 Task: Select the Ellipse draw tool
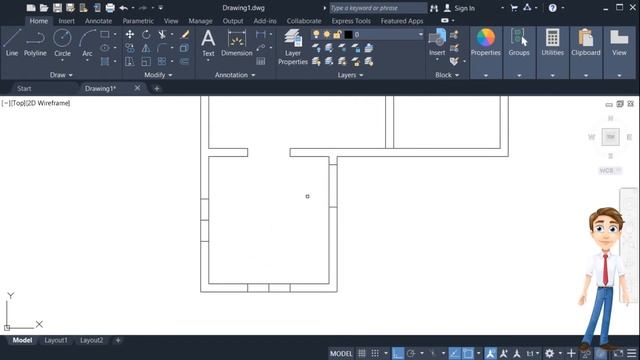[105, 48]
